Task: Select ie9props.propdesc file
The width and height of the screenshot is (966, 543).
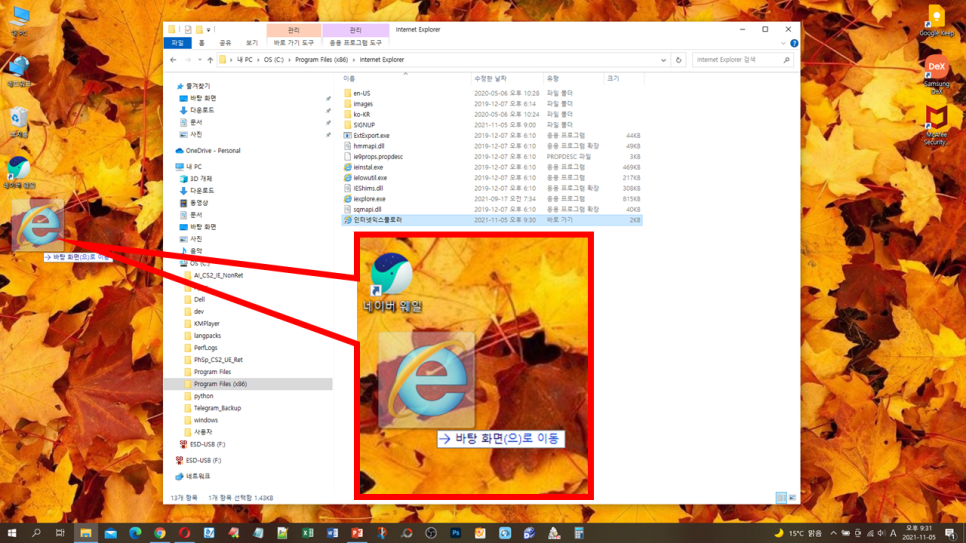Action: click(378, 157)
